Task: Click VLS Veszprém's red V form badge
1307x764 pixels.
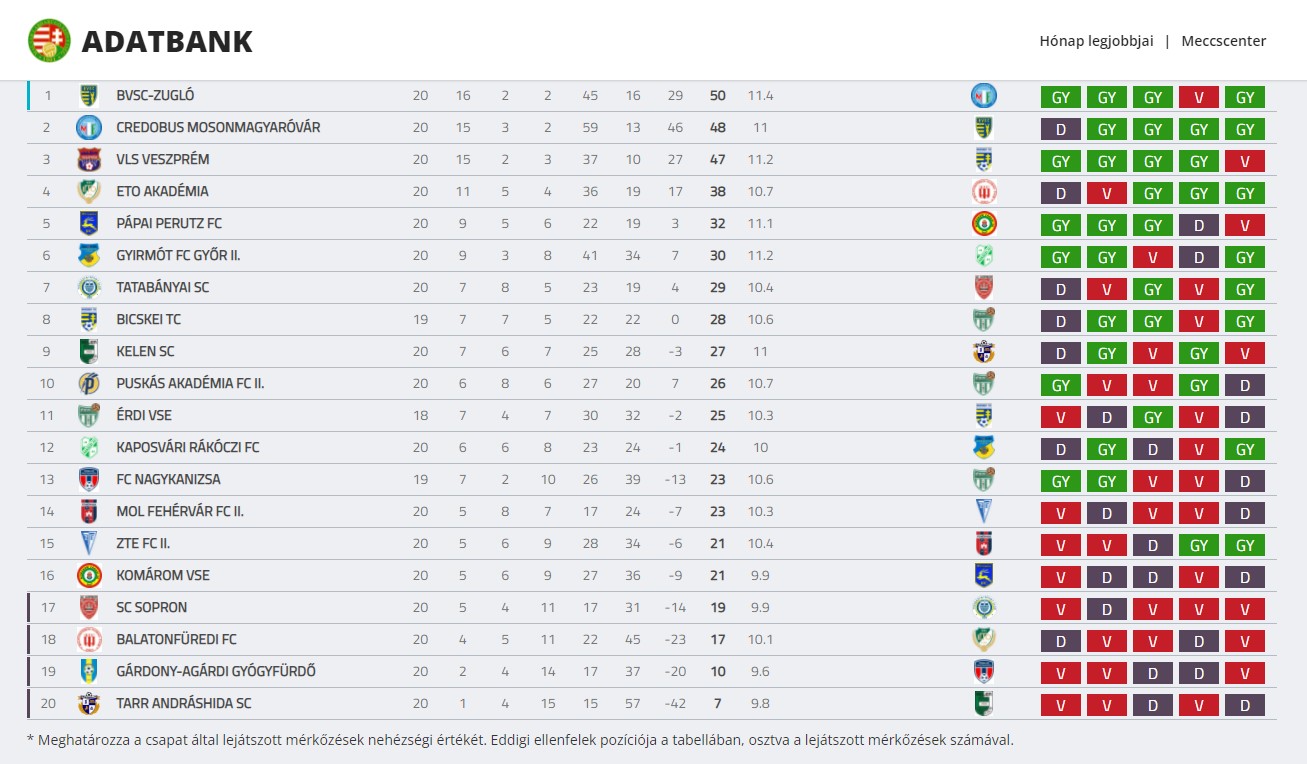Action: click(1245, 161)
